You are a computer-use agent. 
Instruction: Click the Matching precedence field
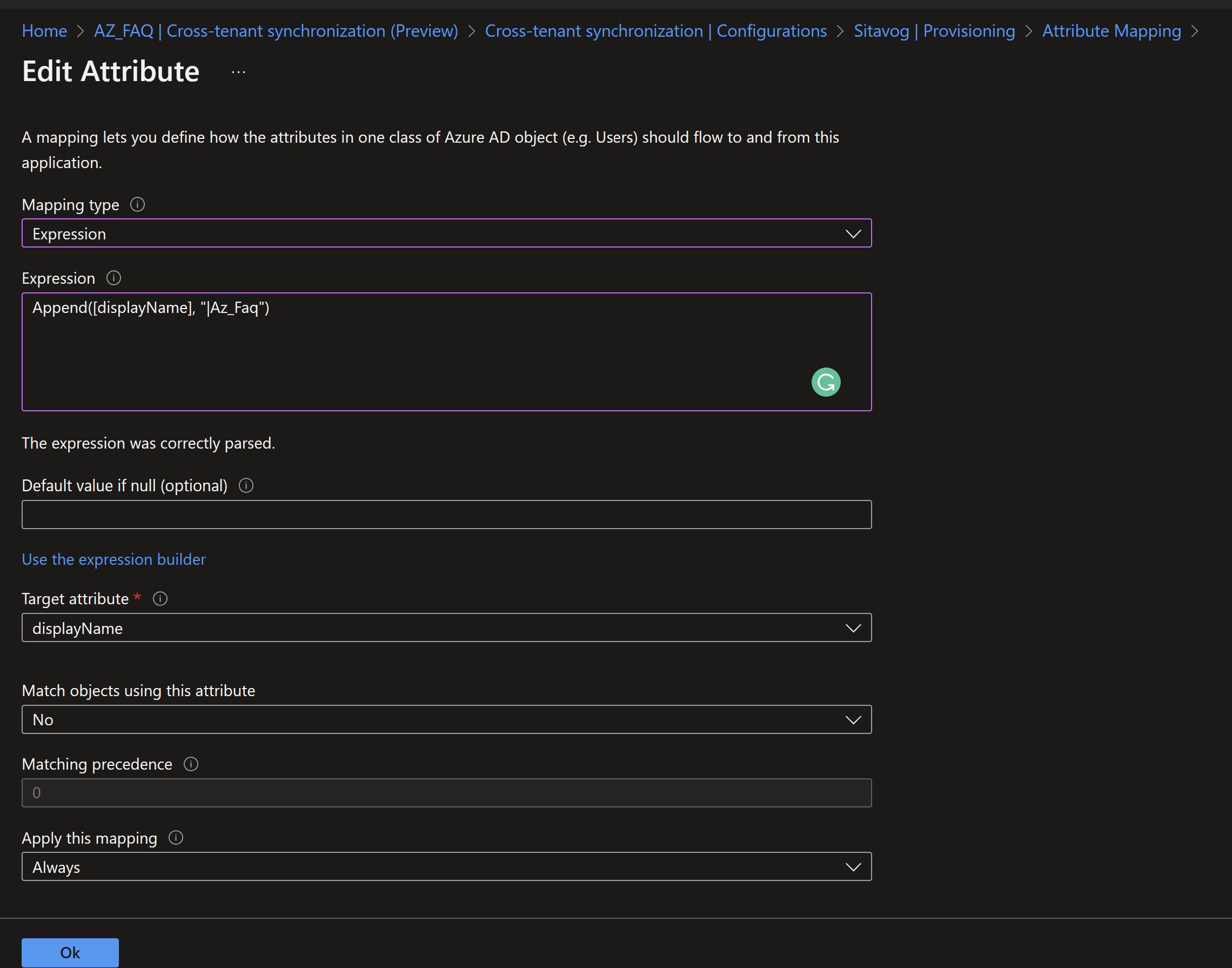point(446,793)
